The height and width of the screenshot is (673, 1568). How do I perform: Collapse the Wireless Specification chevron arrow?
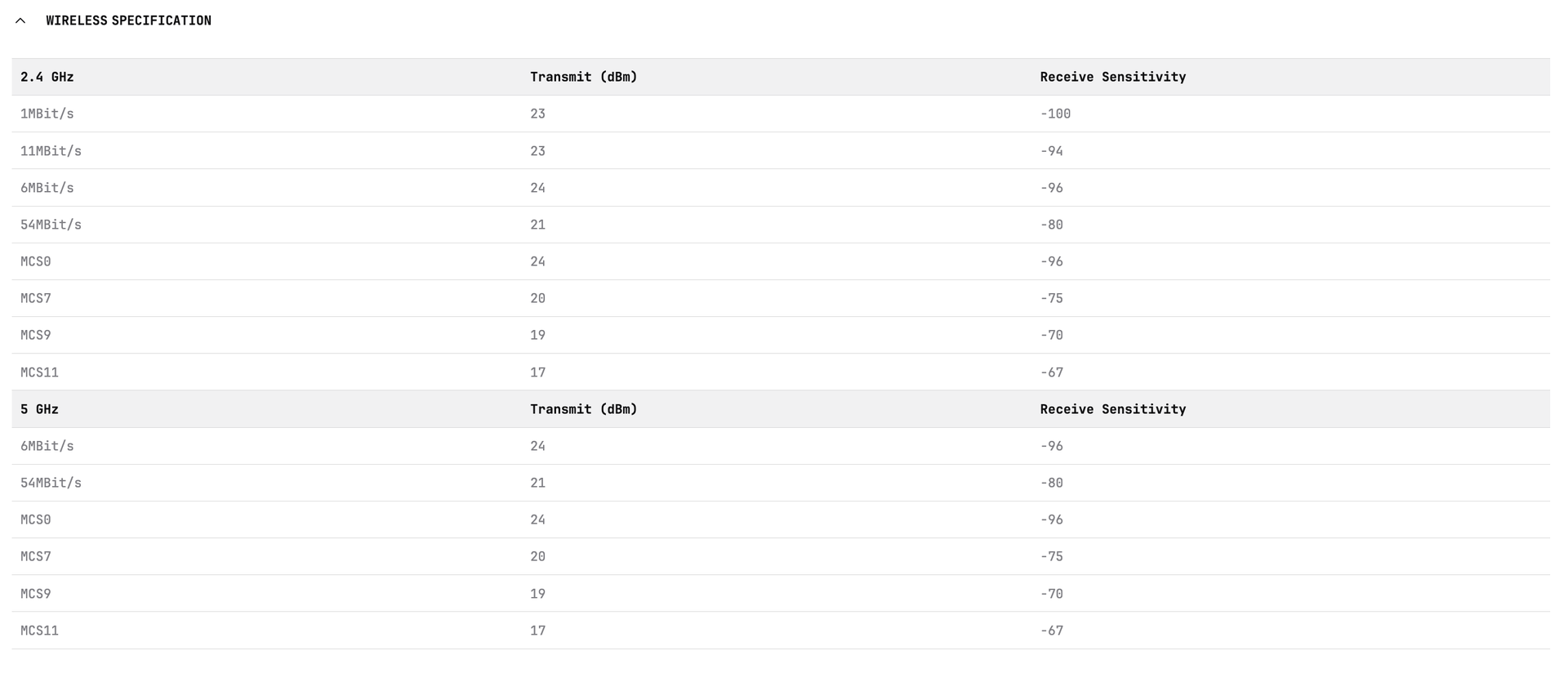point(20,20)
